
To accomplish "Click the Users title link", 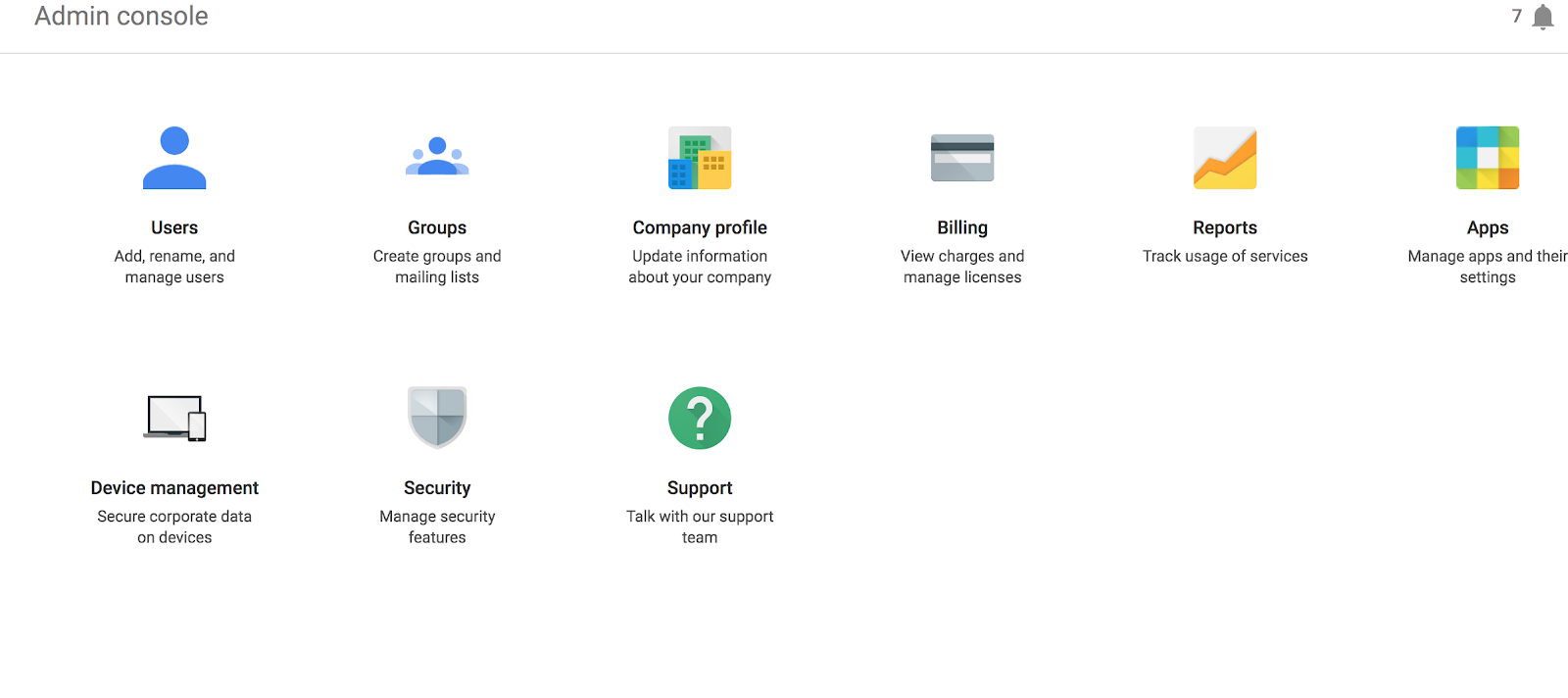I will pos(174,227).
